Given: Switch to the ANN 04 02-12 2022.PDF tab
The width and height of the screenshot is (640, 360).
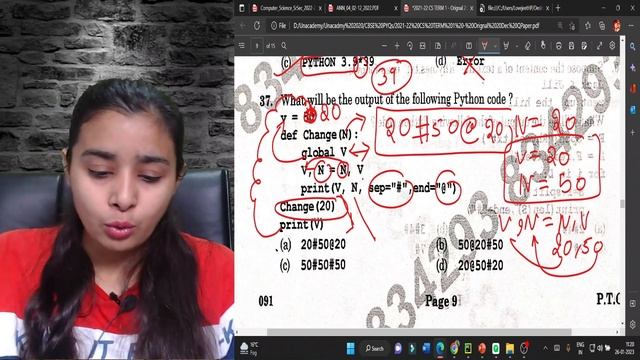Looking at the screenshot, I should tap(358, 8).
